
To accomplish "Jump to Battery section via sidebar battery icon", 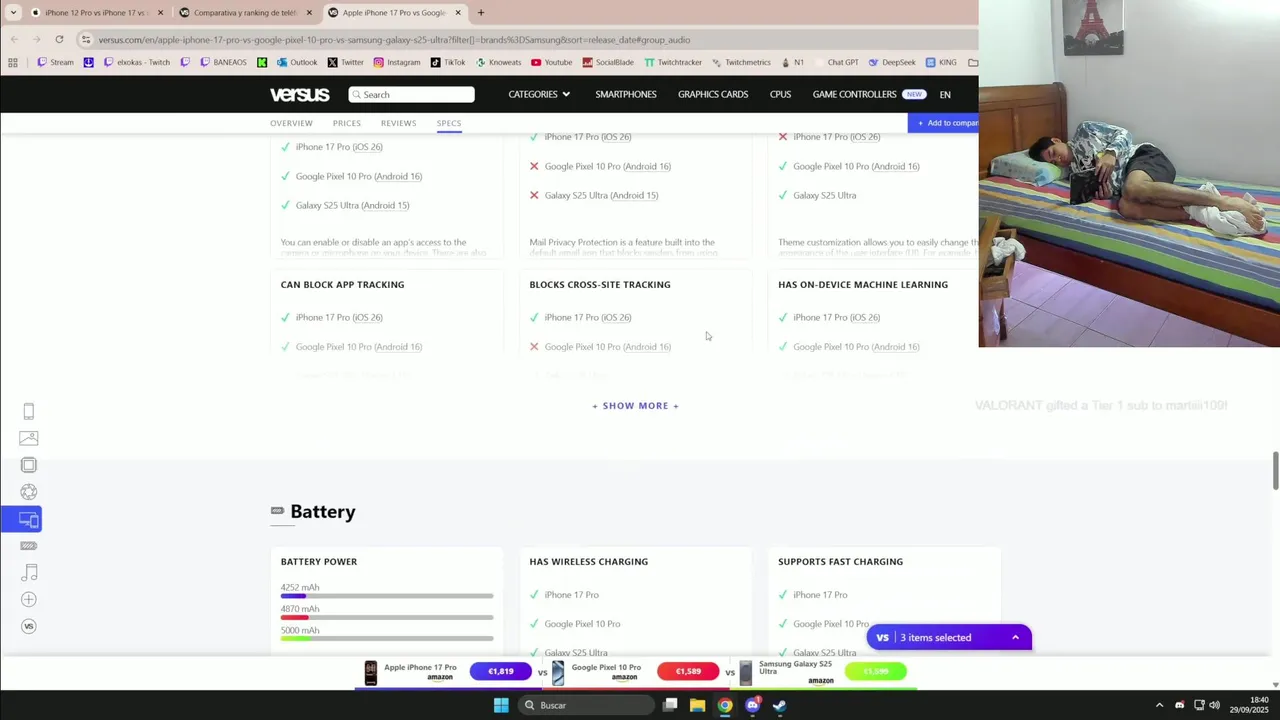I will 28,546.
